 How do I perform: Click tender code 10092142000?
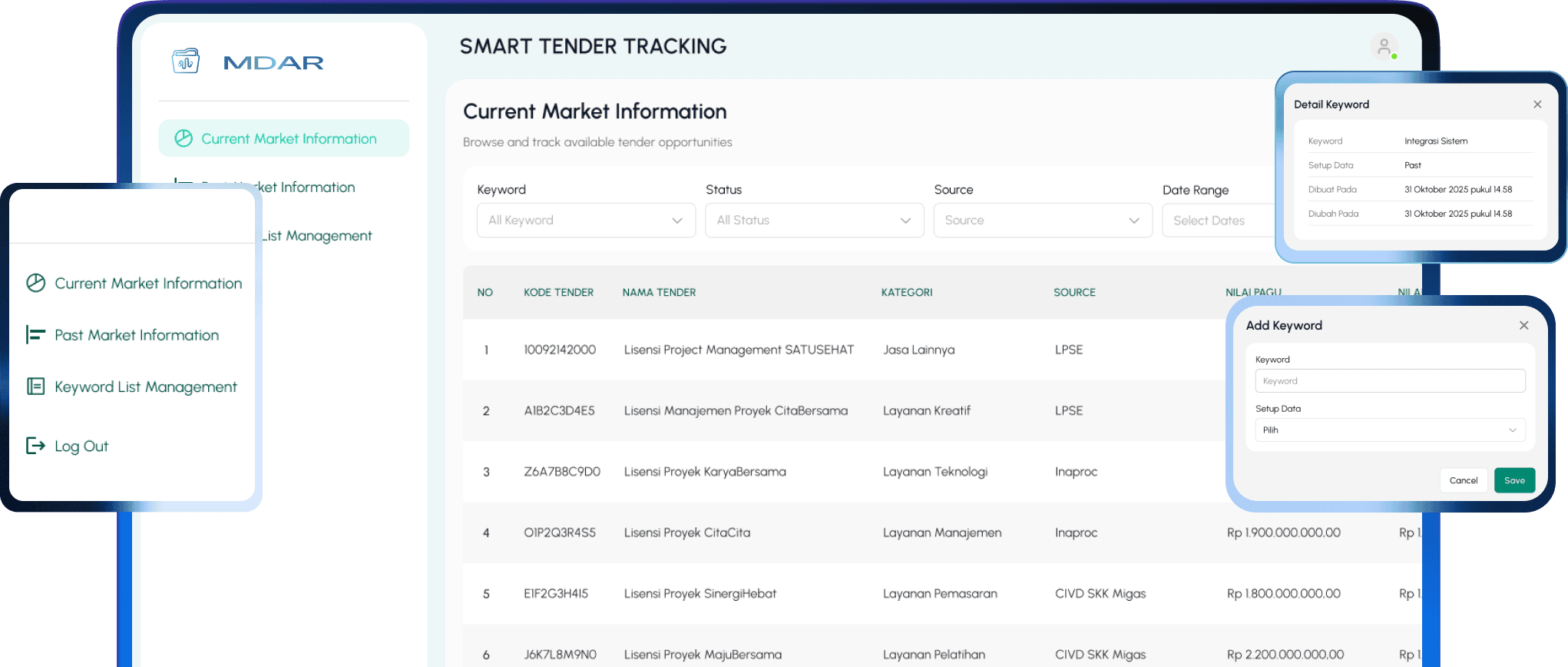coord(560,350)
